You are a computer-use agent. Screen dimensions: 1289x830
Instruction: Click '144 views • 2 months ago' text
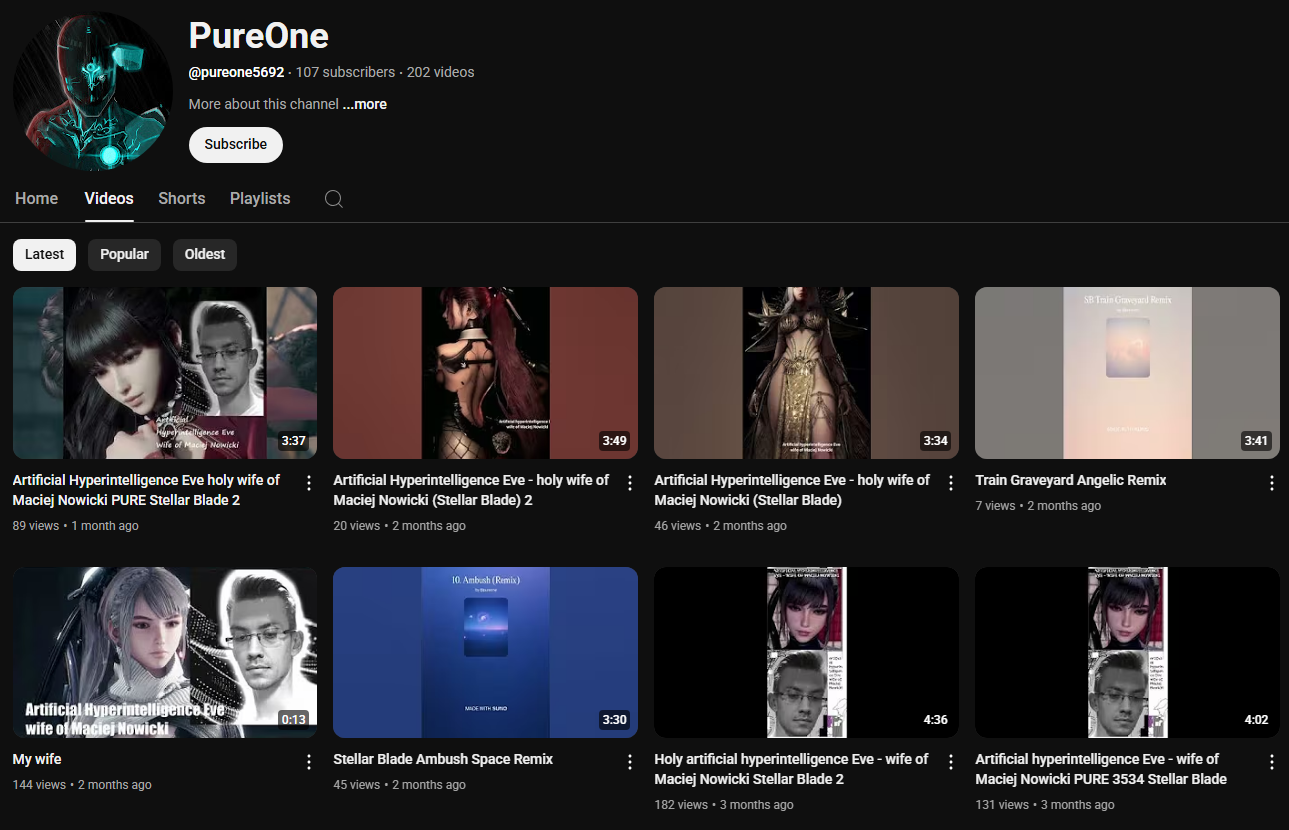click(82, 785)
